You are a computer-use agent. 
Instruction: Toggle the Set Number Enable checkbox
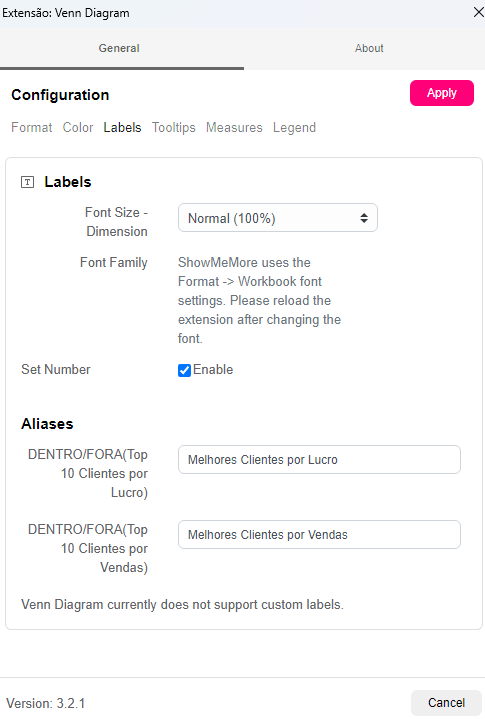tap(184, 370)
